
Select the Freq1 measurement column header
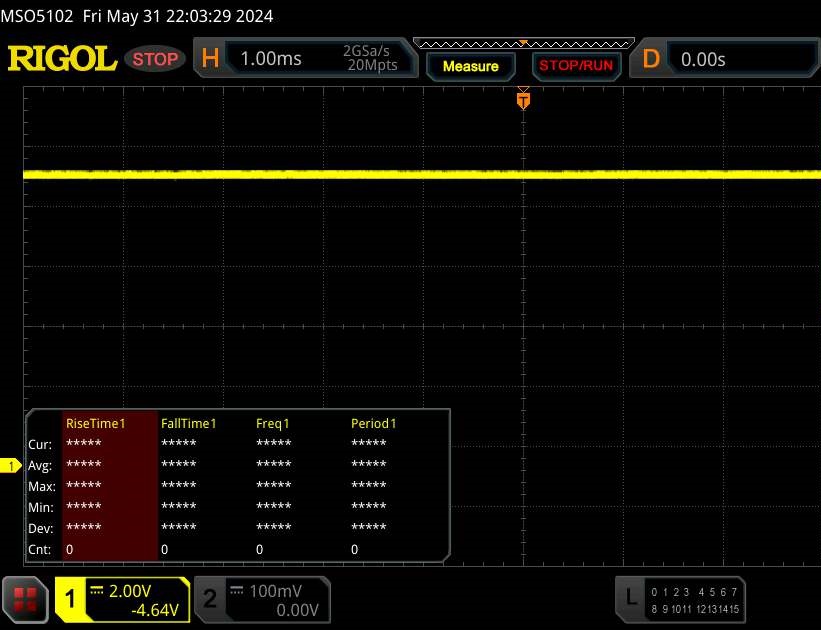click(x=272, y=423)
